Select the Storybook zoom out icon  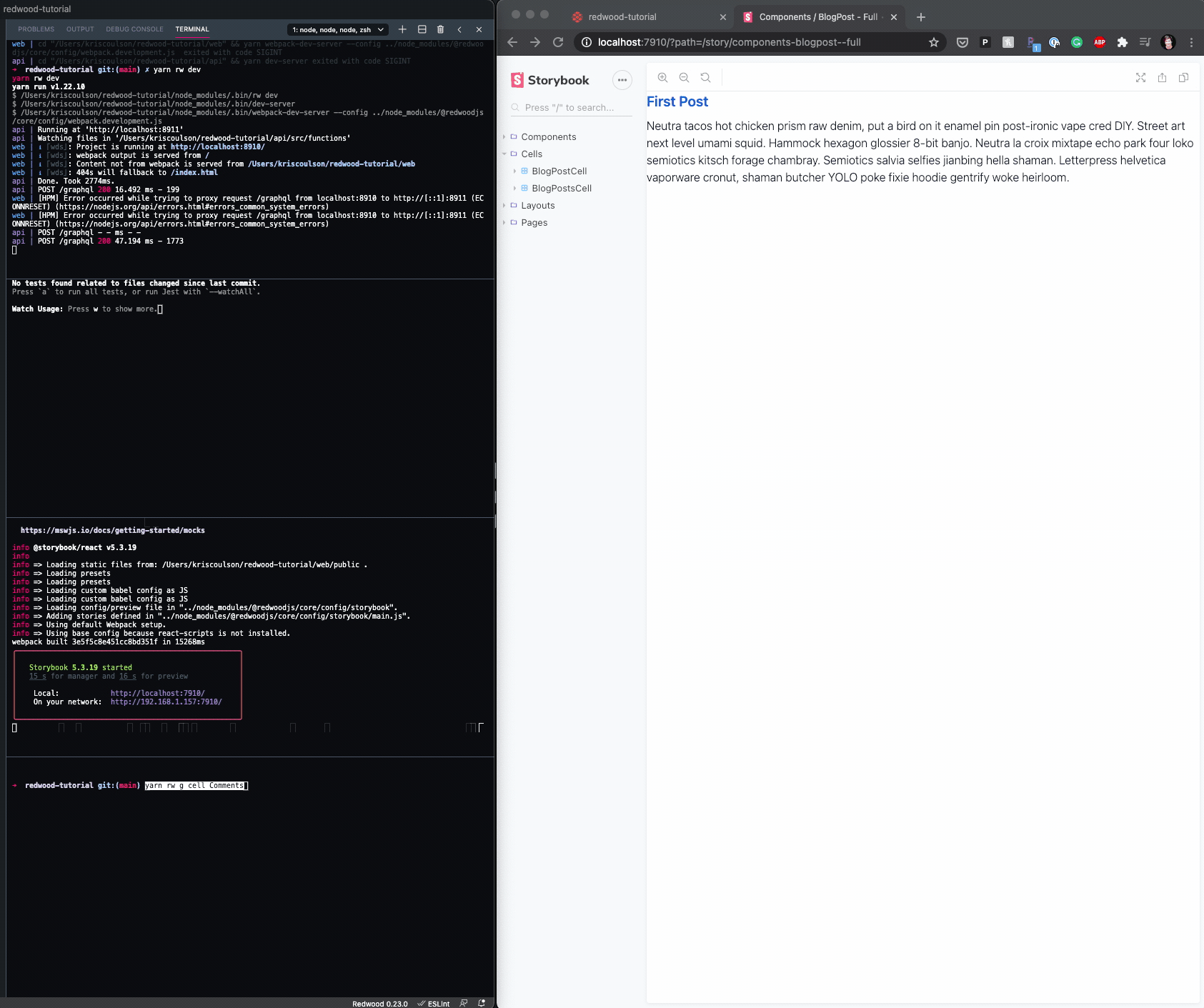tap(684, 77)
